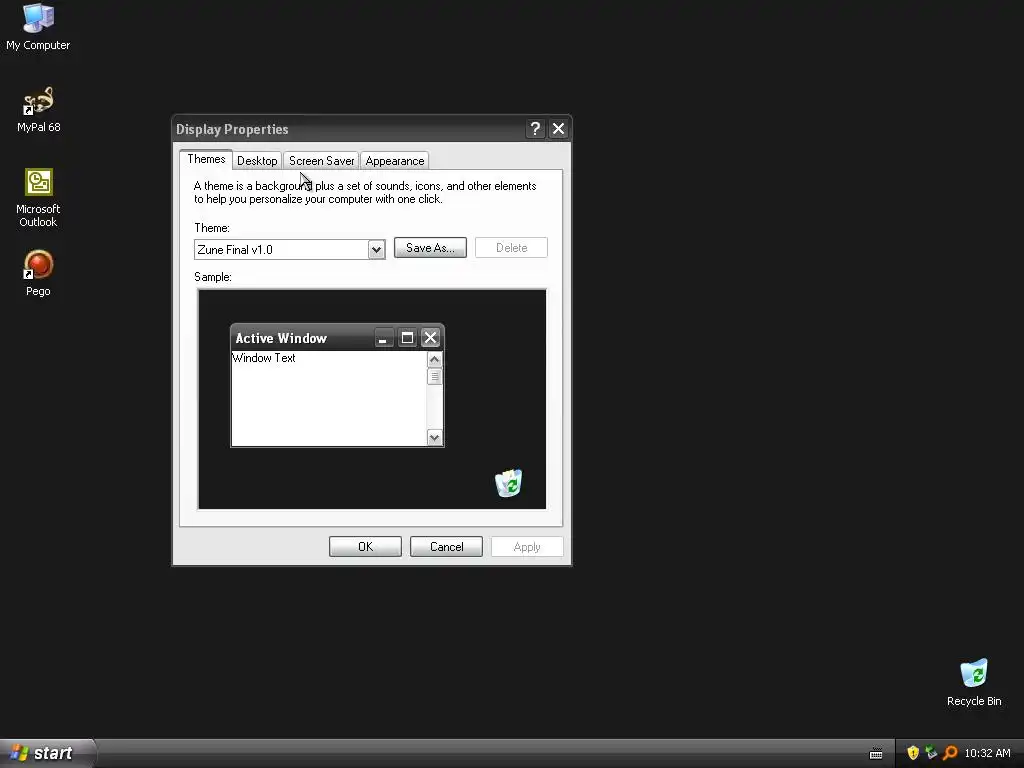Click minimize on the sample Active Window
This screenshot has height=768, width=1024.
click(x=383, y=338)
